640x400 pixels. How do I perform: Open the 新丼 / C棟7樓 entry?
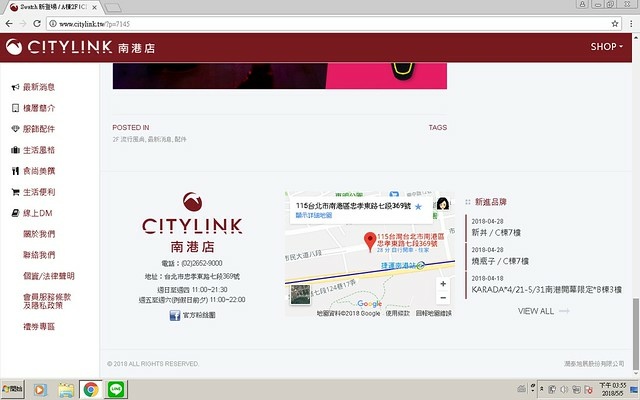click(x=496, y=233)
